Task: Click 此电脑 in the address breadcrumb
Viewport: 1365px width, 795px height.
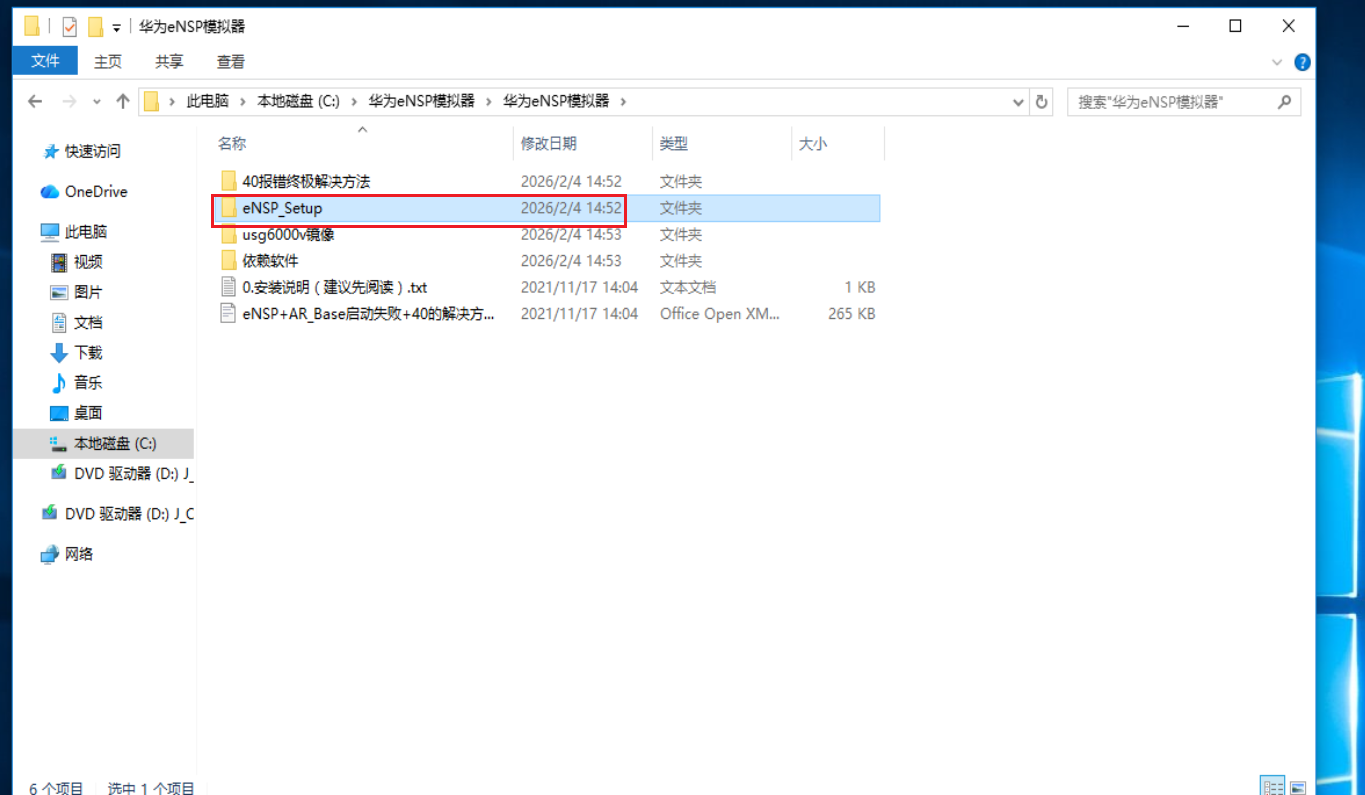Action: click(208, 101)
